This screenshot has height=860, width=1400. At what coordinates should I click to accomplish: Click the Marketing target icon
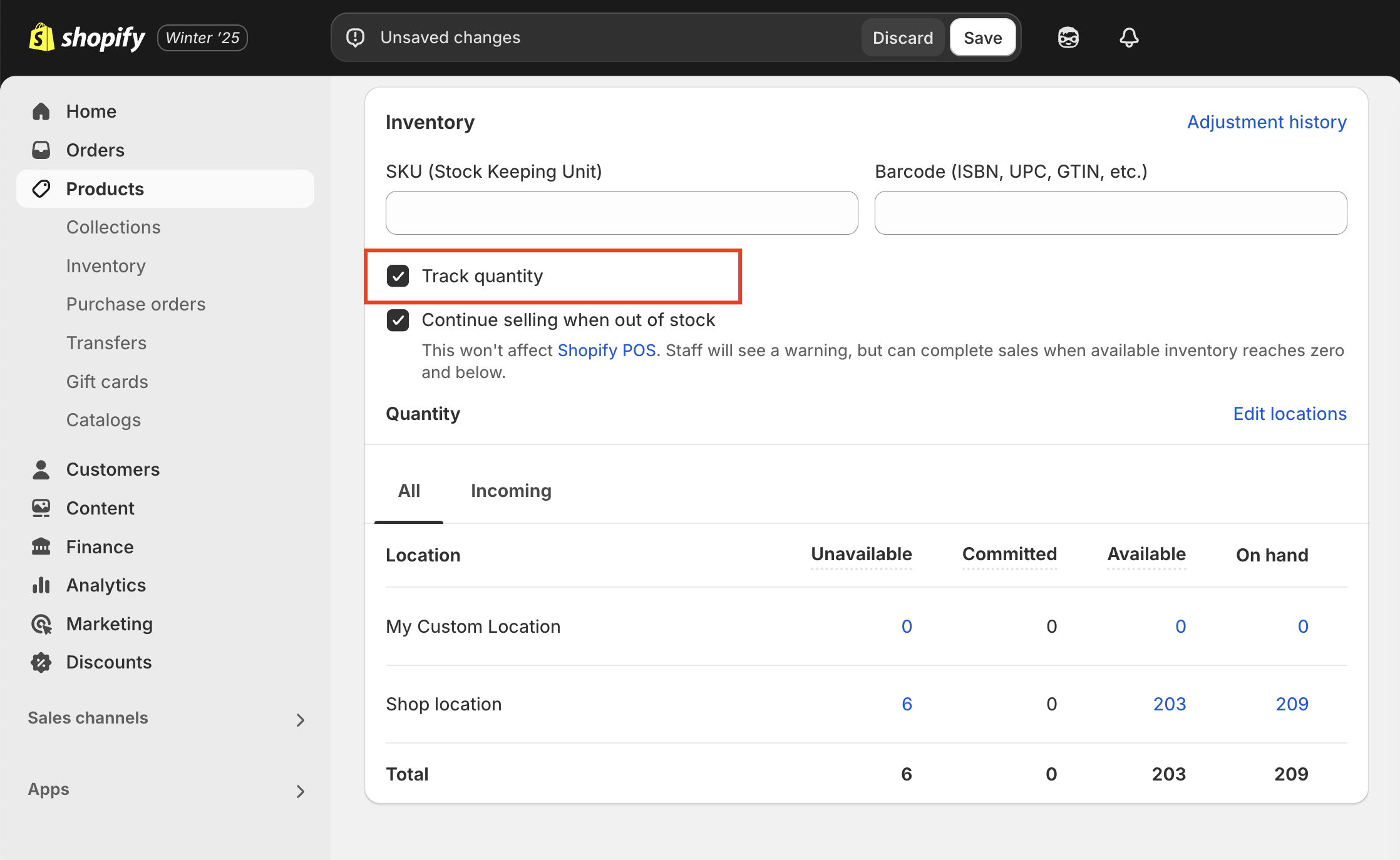coord(41,624)
